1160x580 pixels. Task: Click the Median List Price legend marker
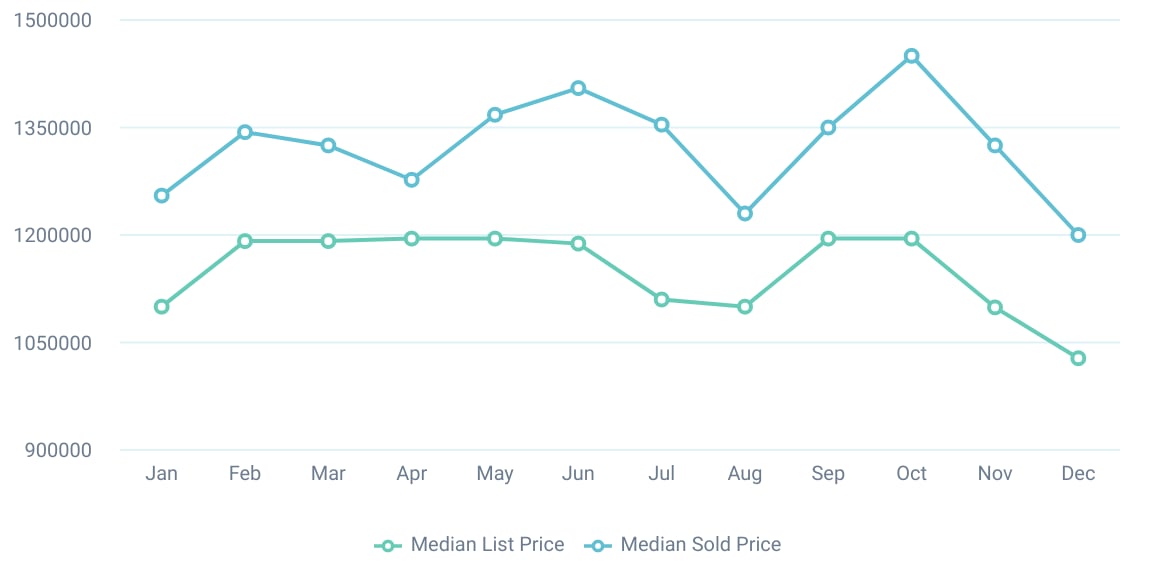coord(389,546)
